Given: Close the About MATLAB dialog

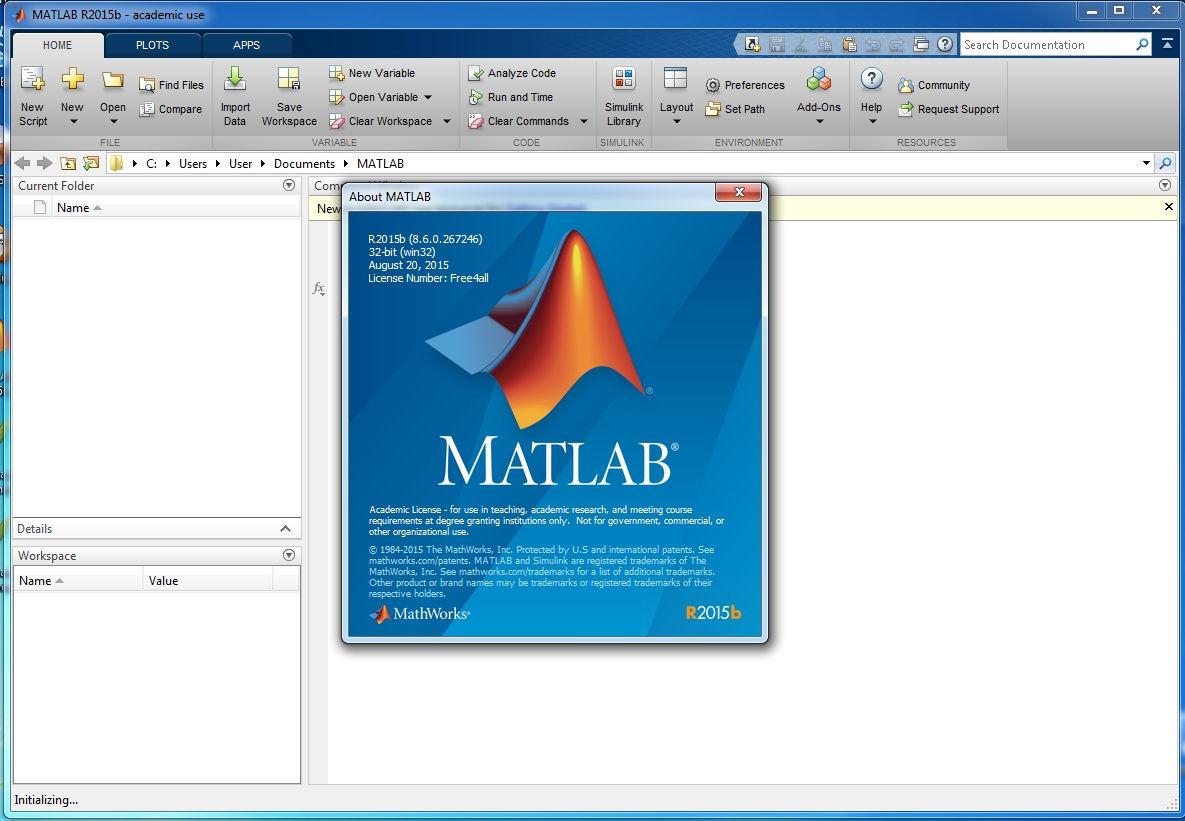Looking at the screenshot, I should pos(738,193).
